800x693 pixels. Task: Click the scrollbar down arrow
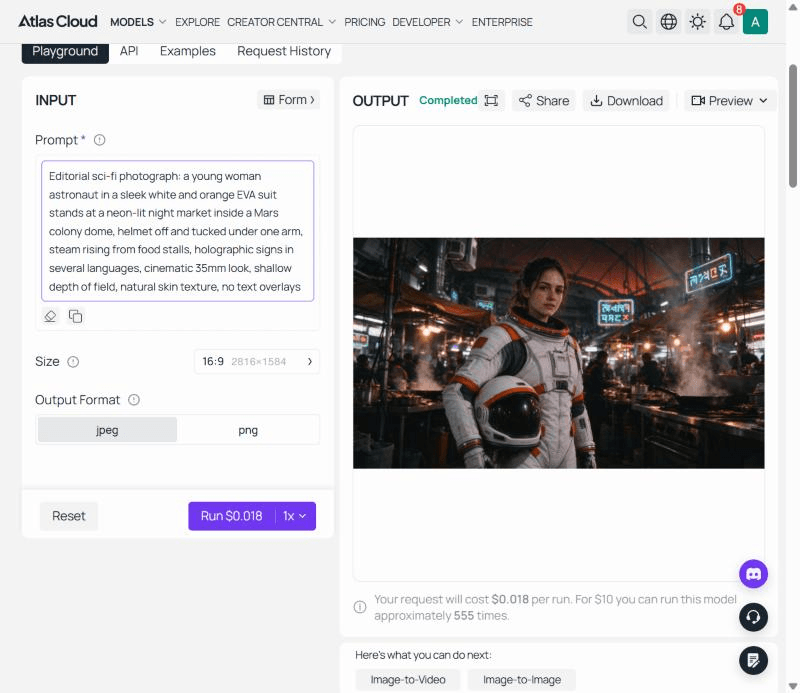pos(793,686)
